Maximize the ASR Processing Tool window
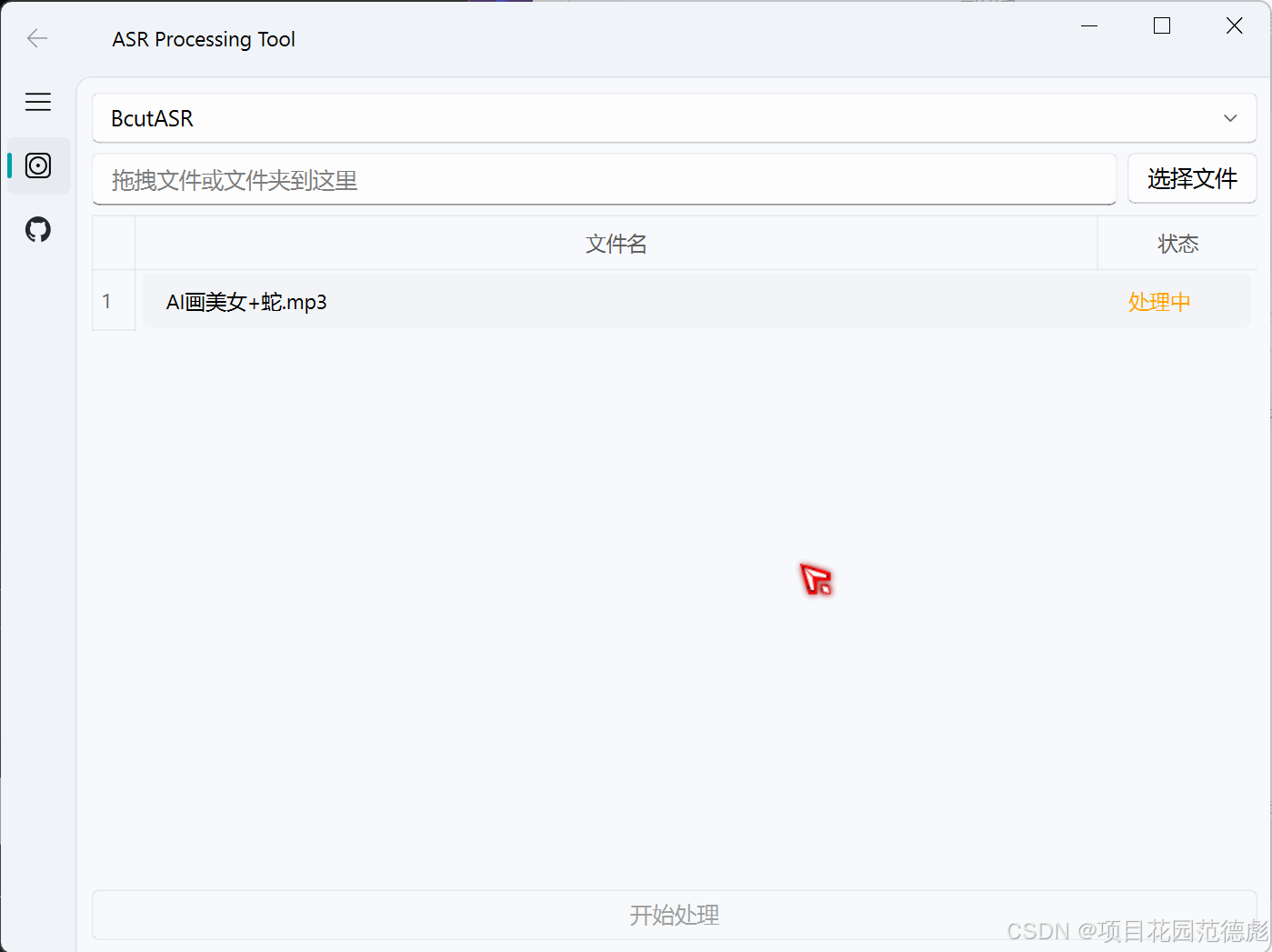This screenshot has height=952, width=1272. [x=1162, y=26]
